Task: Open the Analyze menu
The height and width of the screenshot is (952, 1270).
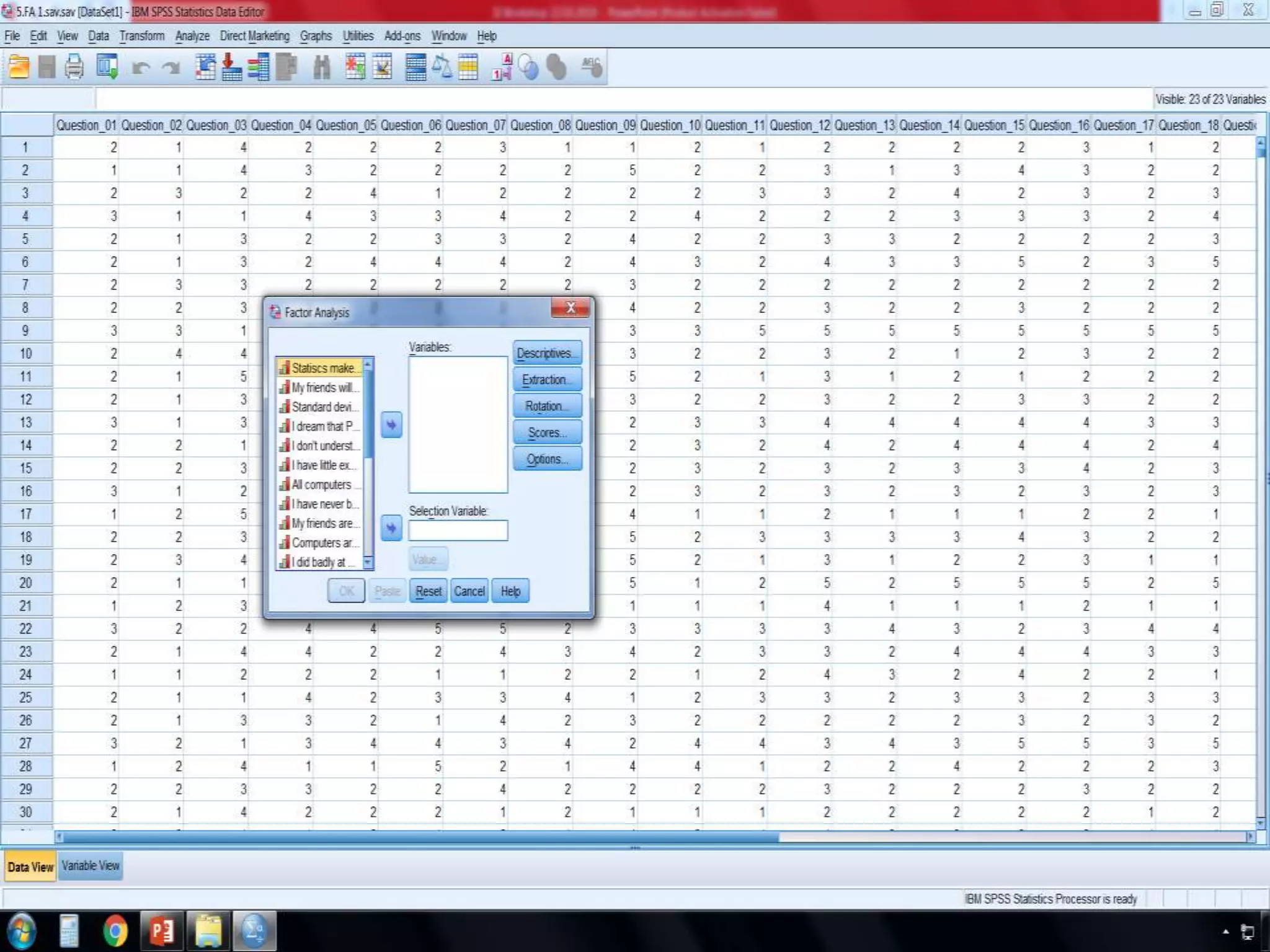Action: point(192,36)
